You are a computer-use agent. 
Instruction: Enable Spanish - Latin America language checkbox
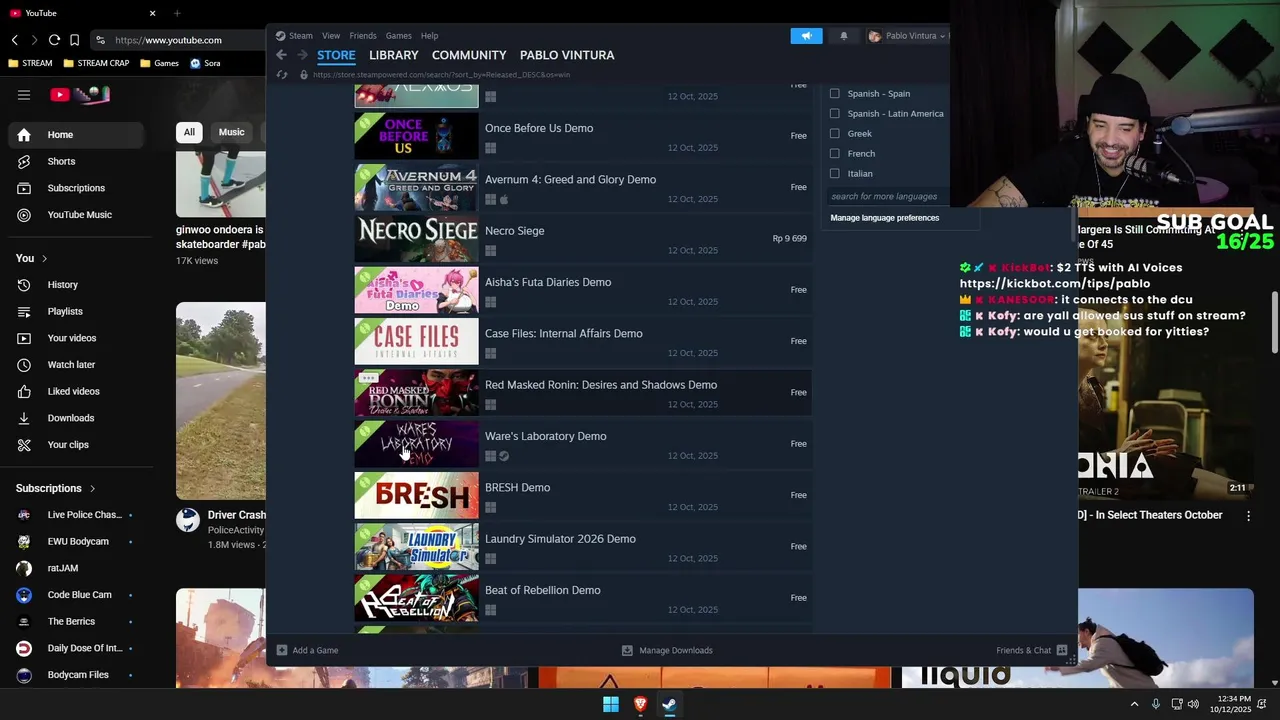pyautogui.click(x=834, y=114)
